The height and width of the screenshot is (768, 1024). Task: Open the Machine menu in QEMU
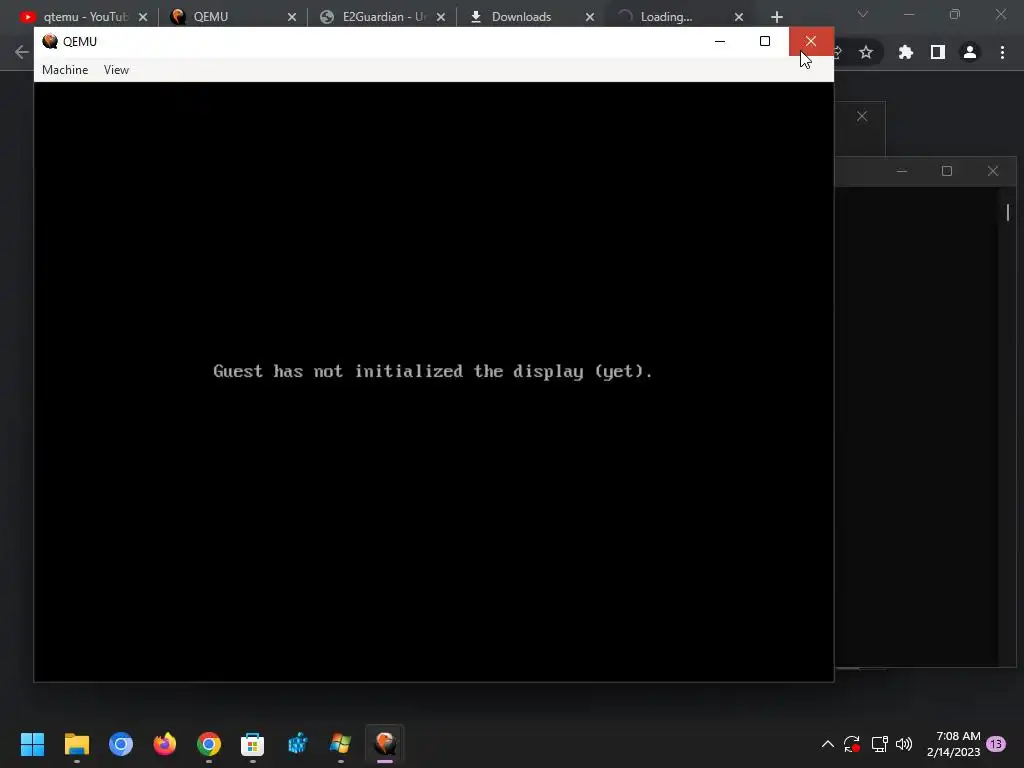pos(65,70)
